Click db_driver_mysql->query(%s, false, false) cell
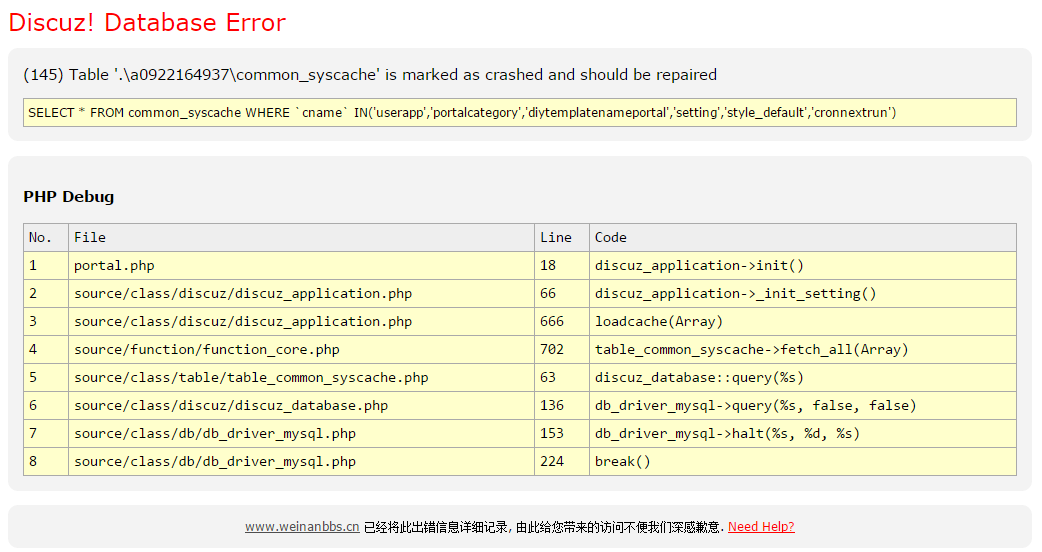Viewport: 1042px width, 552px height. [803, 405]
